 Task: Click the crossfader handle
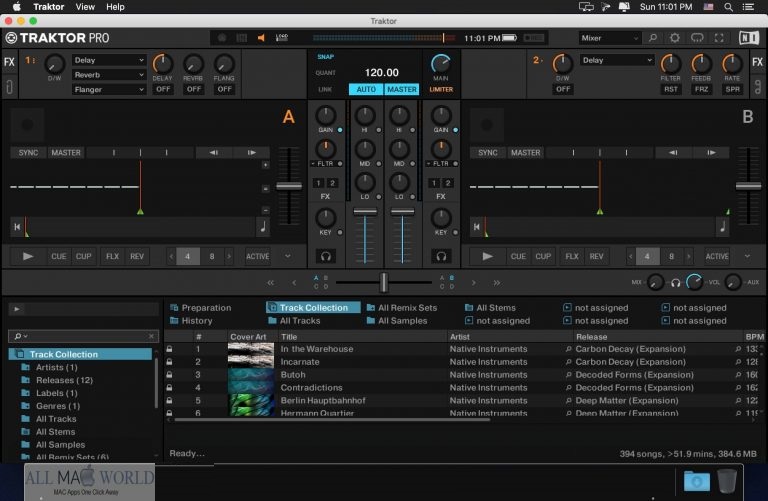(384, 283)
